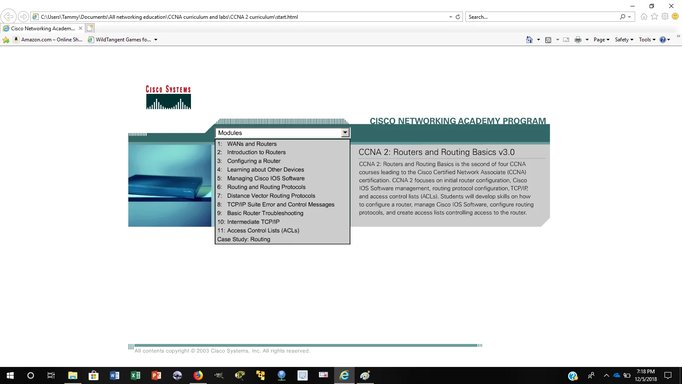Click the smiley feedback icon
The image size is (682, 384).
coord(675,17)
